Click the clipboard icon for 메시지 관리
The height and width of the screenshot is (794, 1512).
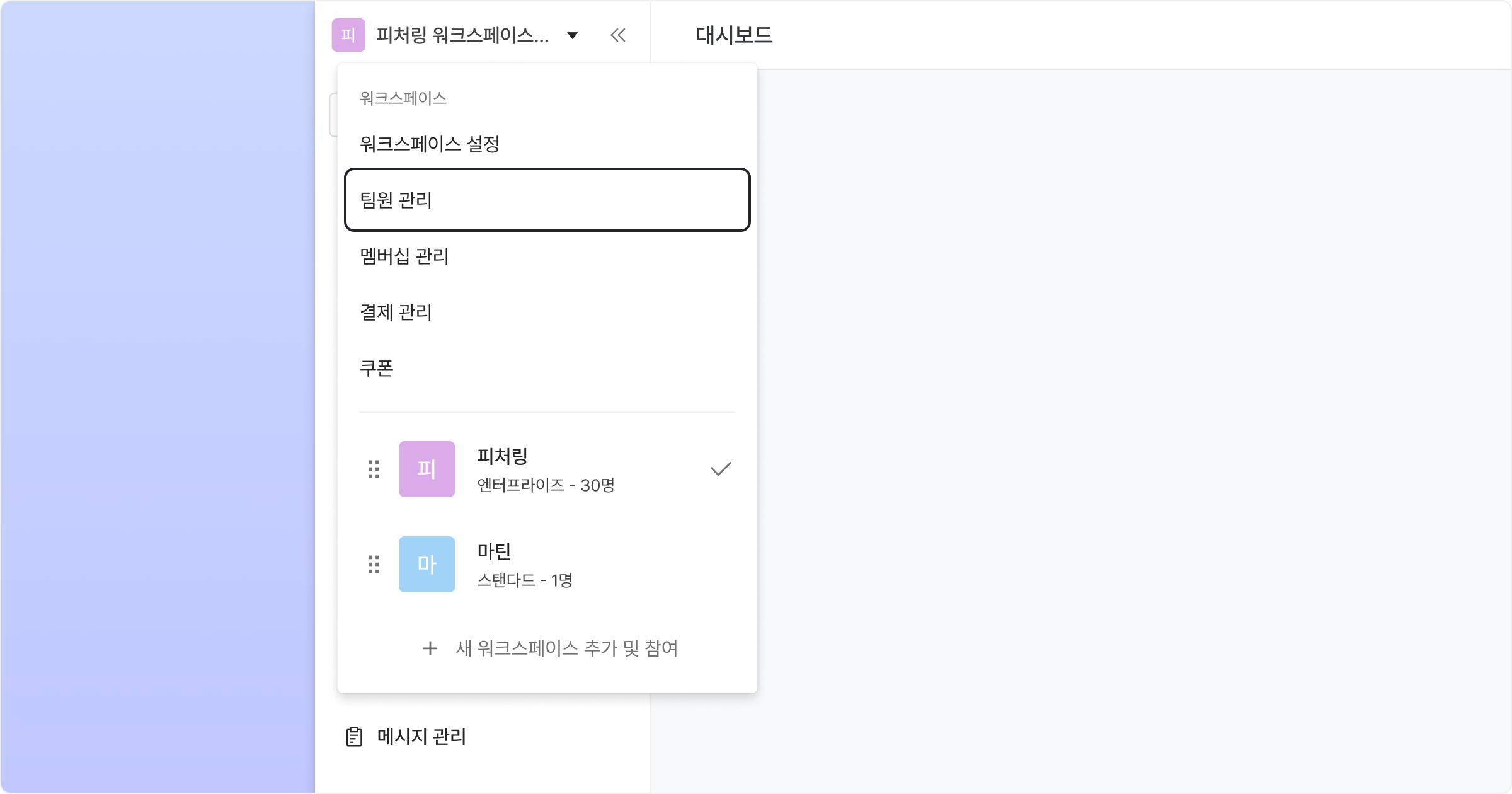(x=354, y=736)
